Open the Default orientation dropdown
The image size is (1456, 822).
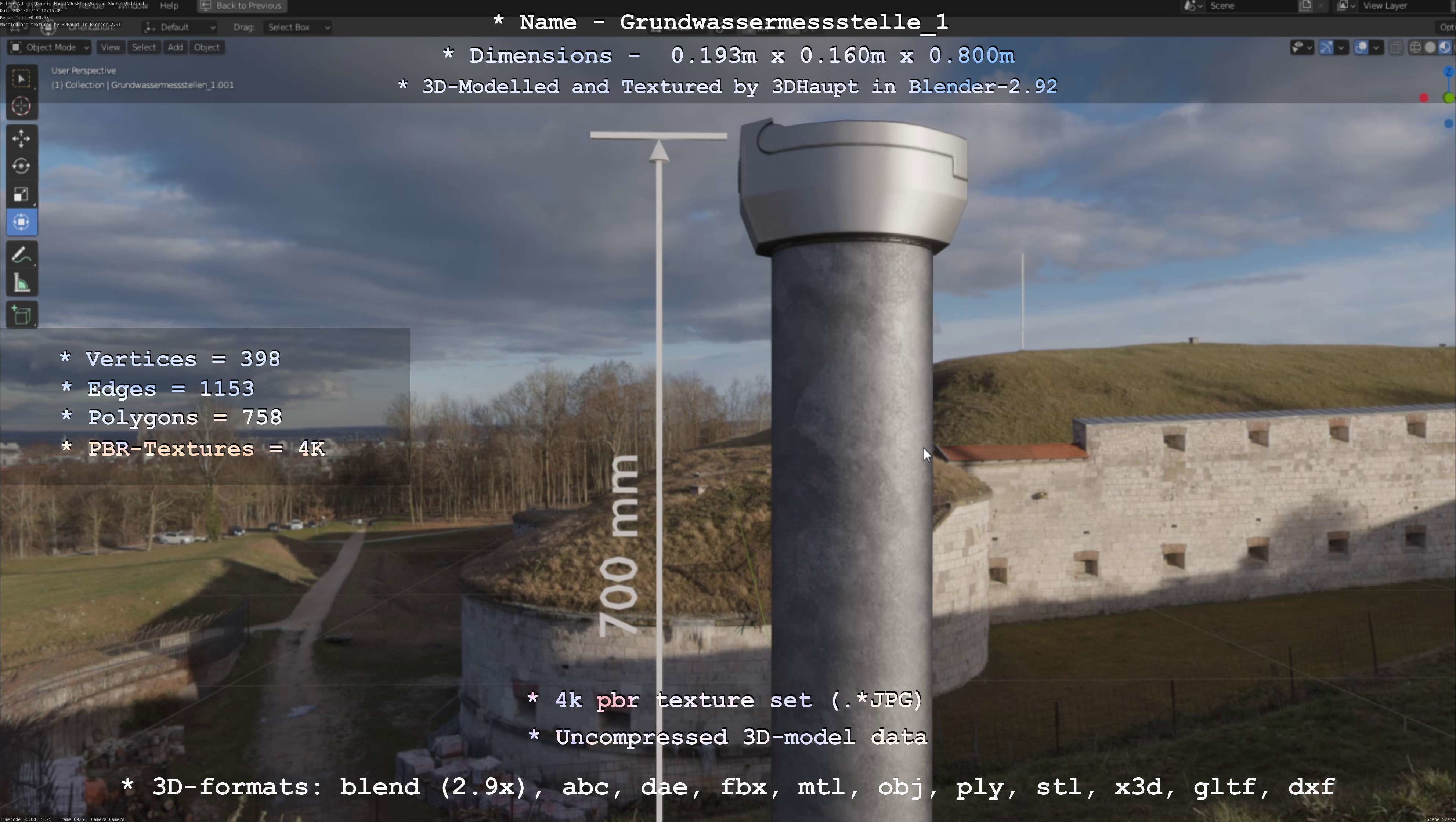point(179,27)
